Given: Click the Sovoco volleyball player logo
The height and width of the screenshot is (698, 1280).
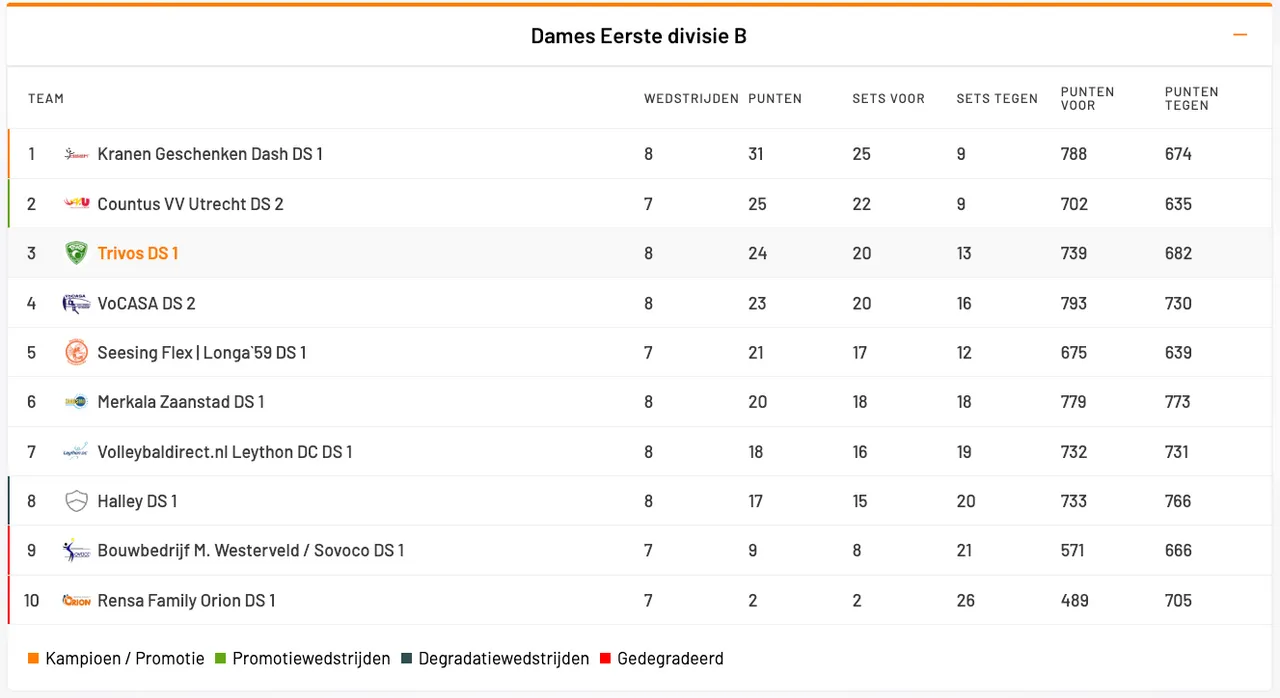Looking at the screenshot, I should tap(76, 550).
